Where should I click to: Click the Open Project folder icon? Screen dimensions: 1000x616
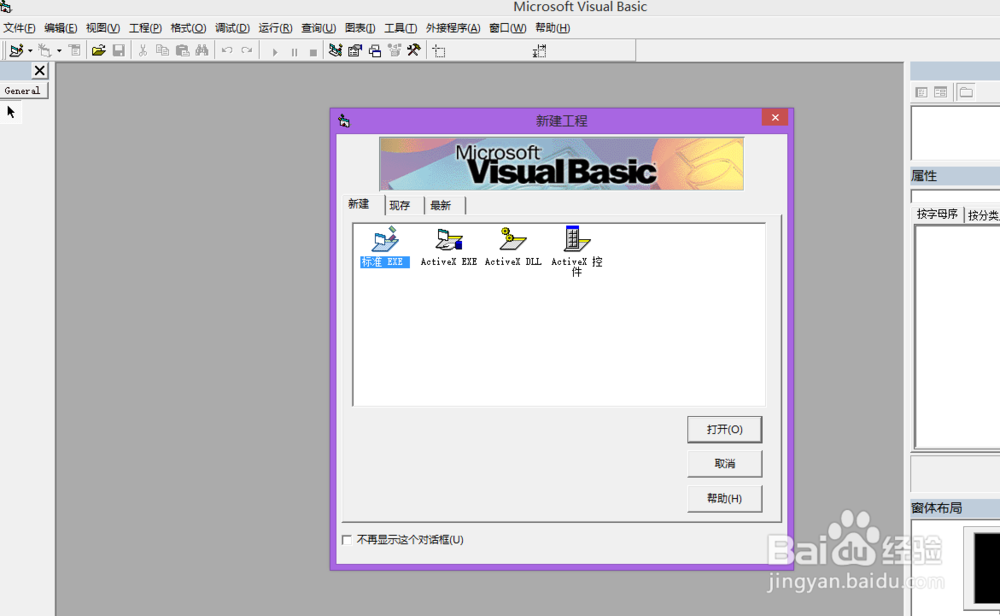click(x=98, y=50)
